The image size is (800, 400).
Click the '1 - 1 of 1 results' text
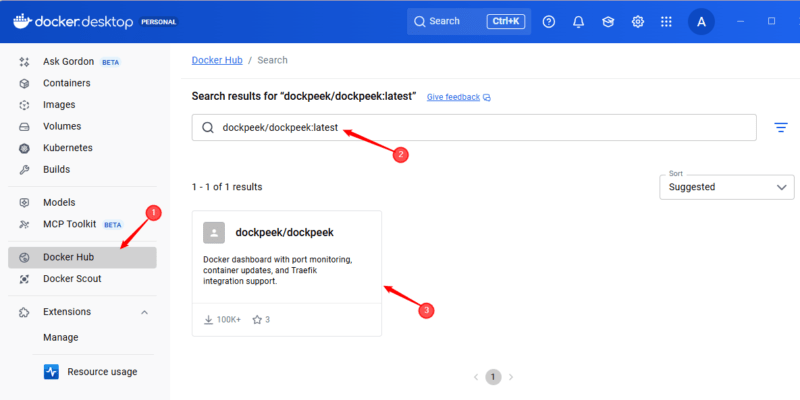point(227,187)
